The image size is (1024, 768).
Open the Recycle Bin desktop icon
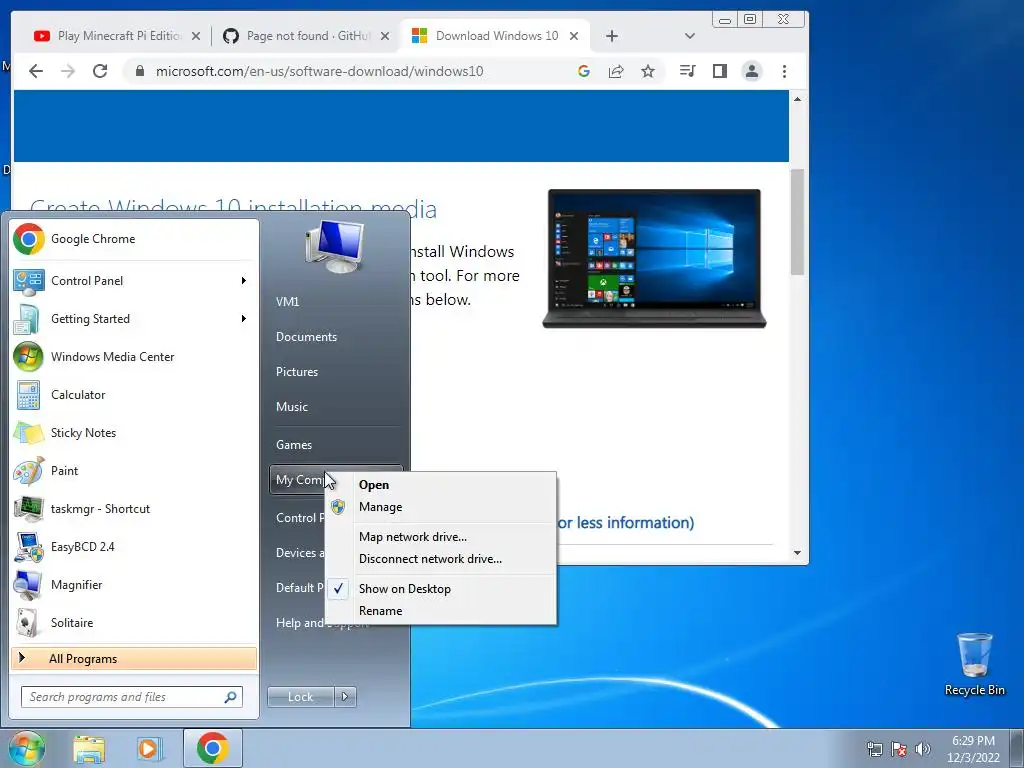(x=974, y=664)
